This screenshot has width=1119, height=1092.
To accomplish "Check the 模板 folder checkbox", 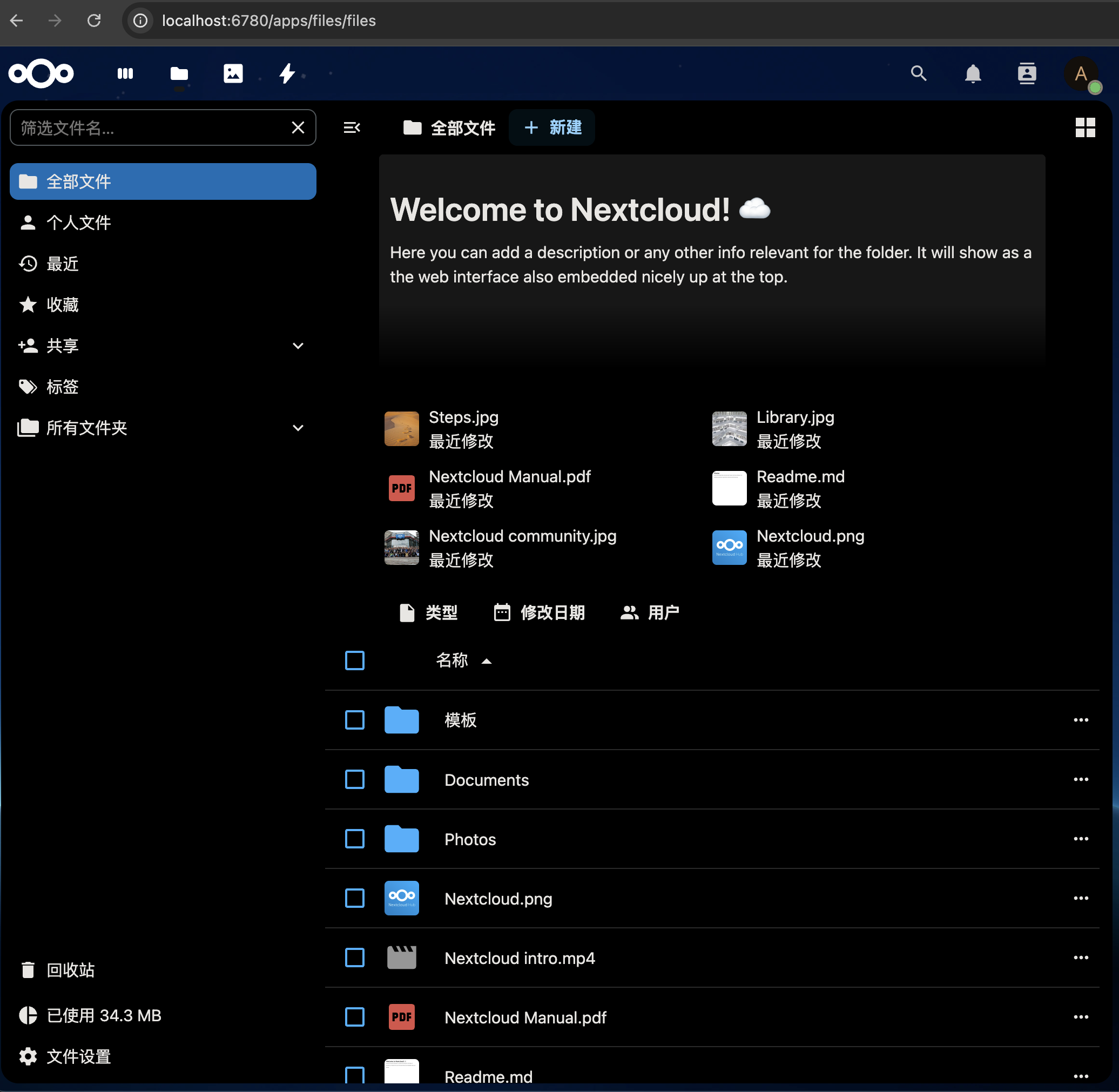I will (354, 720).
